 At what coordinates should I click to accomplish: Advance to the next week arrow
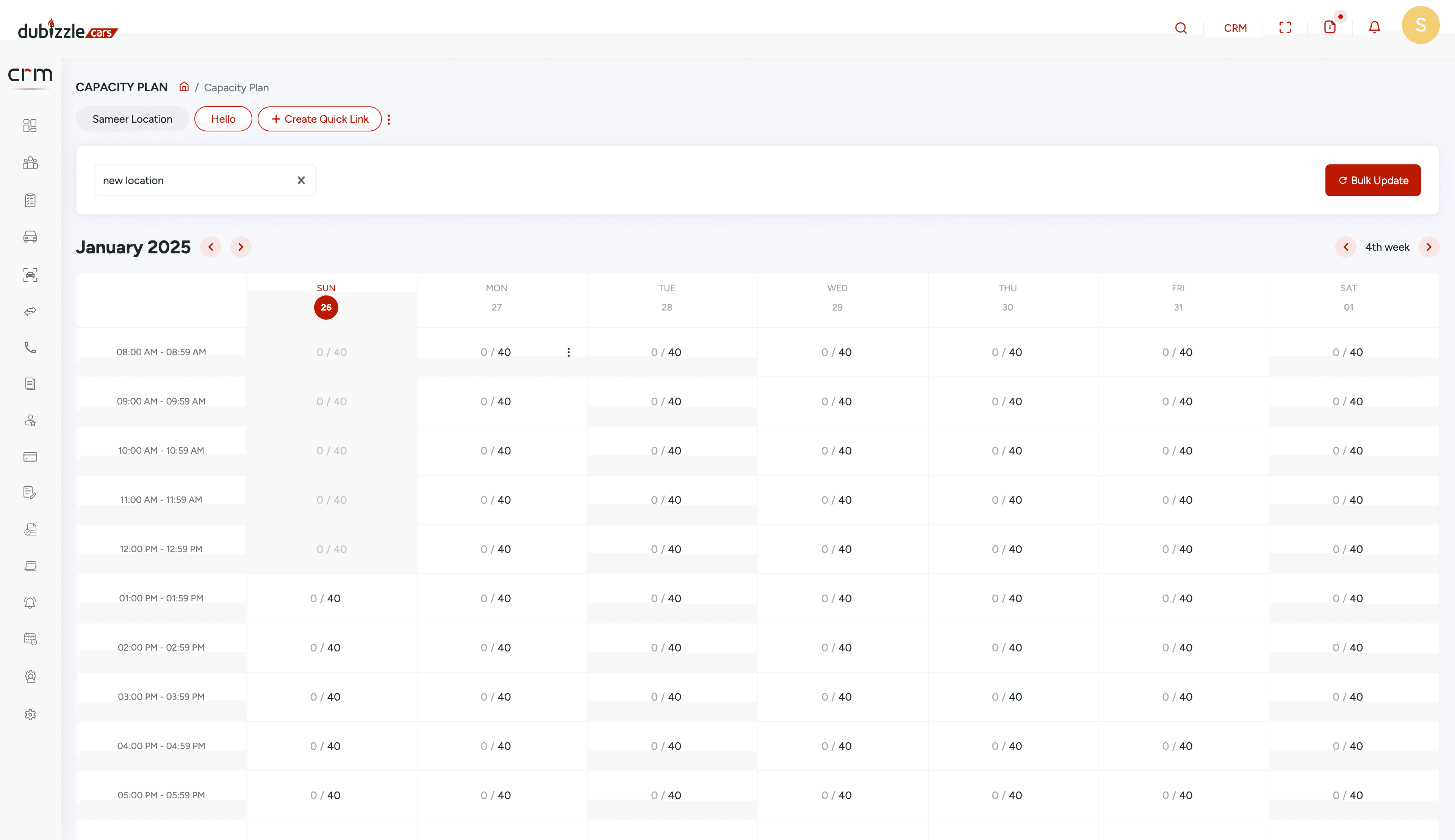1428,247
